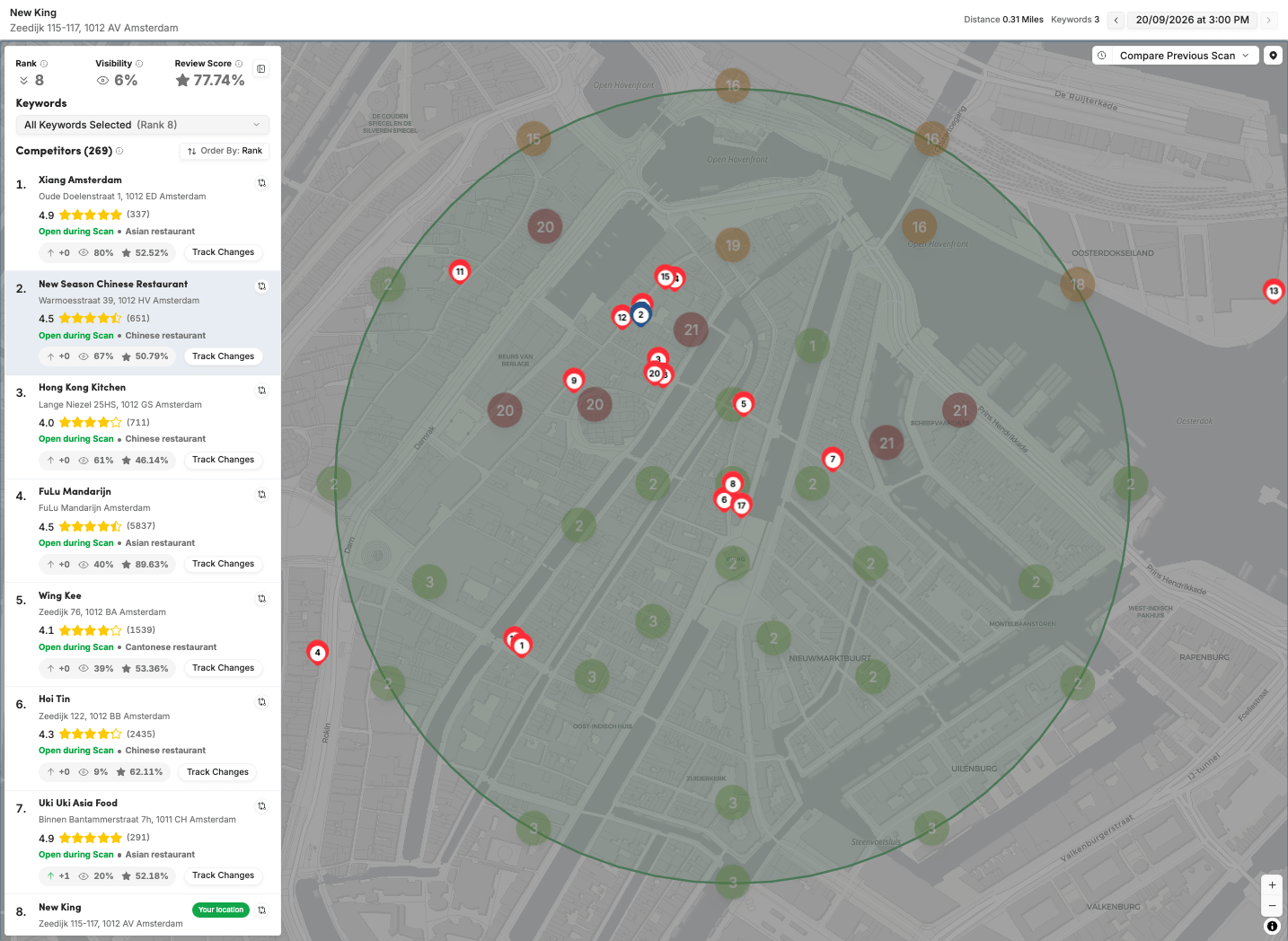Click competitor pin 13 on the map
Viewport: 1288px width, 941px height.
tap(1274, 291)
